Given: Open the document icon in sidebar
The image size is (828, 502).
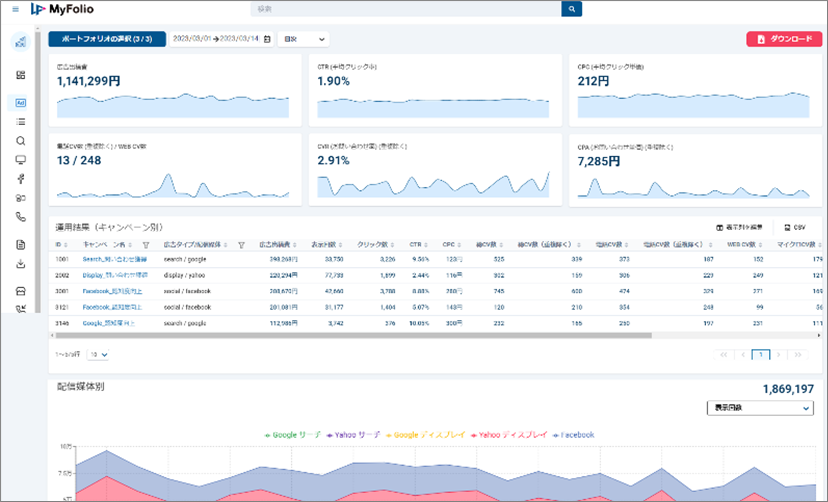Looking at the screenshot, I should 21,244.
